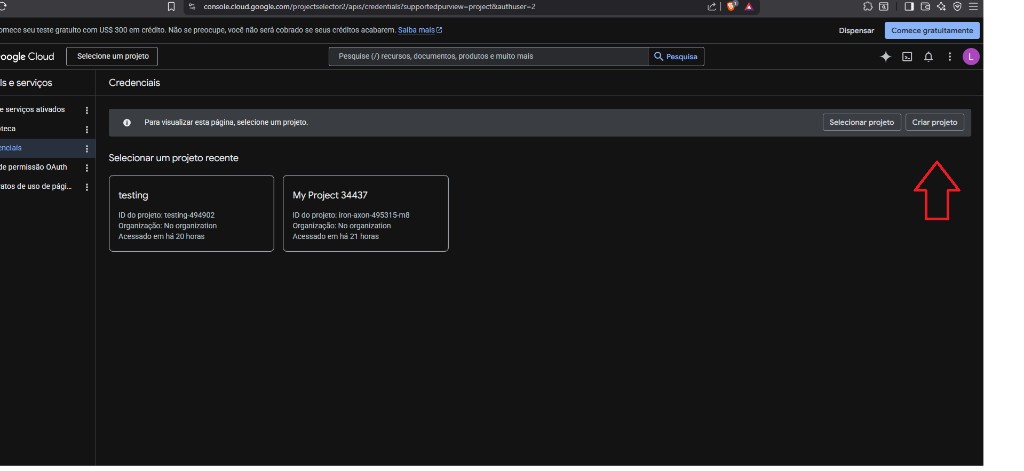Open more options for Biblioteca sidebar item
Image resolution: width=1024 pixels, height=471 pixels.
87,129
